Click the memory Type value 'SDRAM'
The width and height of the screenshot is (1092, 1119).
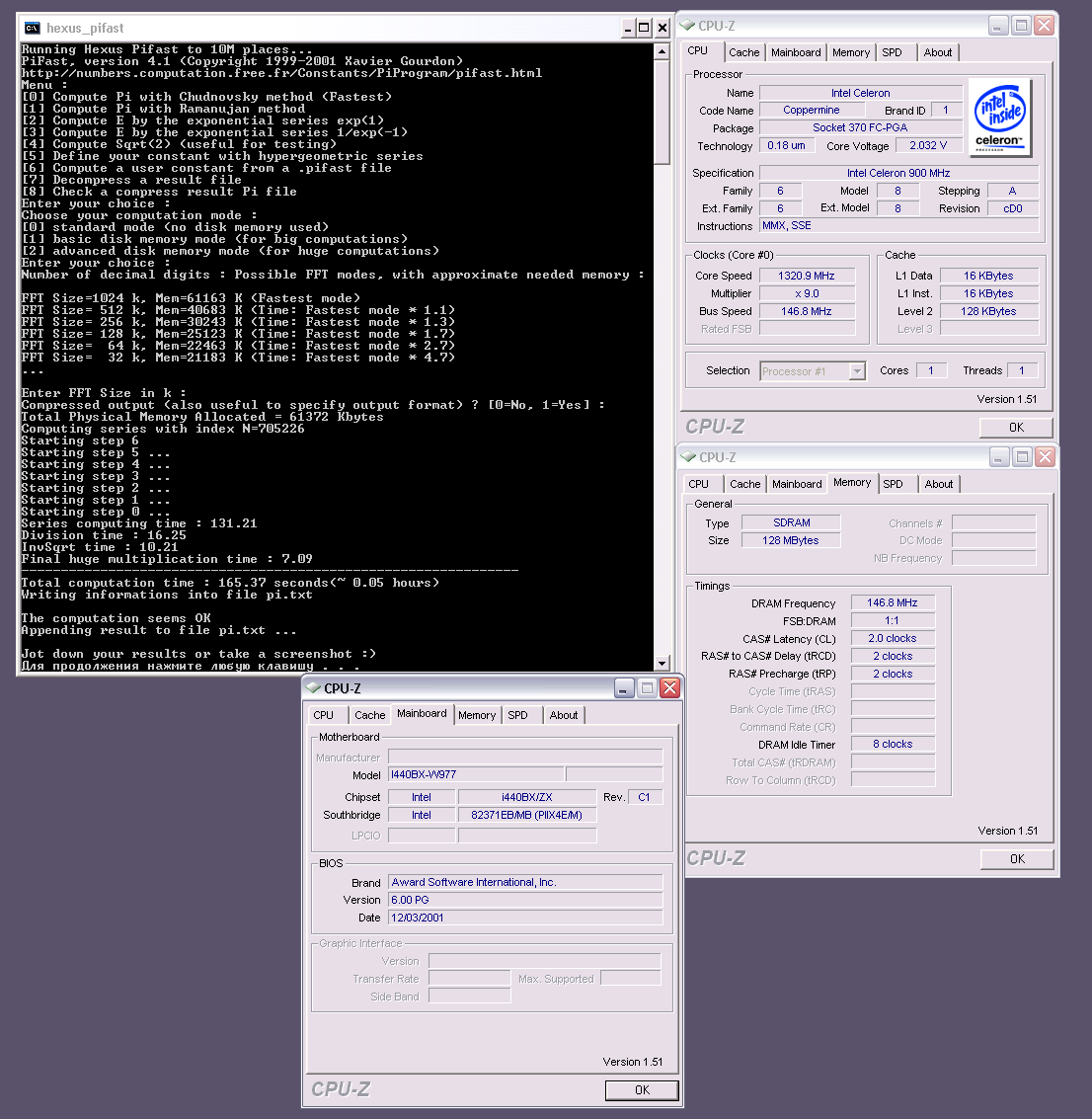point(791,522)
